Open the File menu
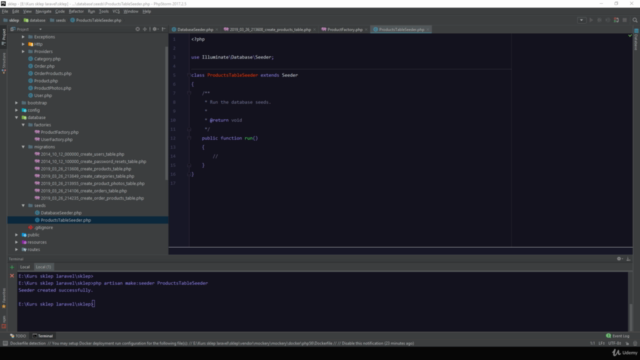Viewport: 640px width, 360px height. (x=5, y=11)
